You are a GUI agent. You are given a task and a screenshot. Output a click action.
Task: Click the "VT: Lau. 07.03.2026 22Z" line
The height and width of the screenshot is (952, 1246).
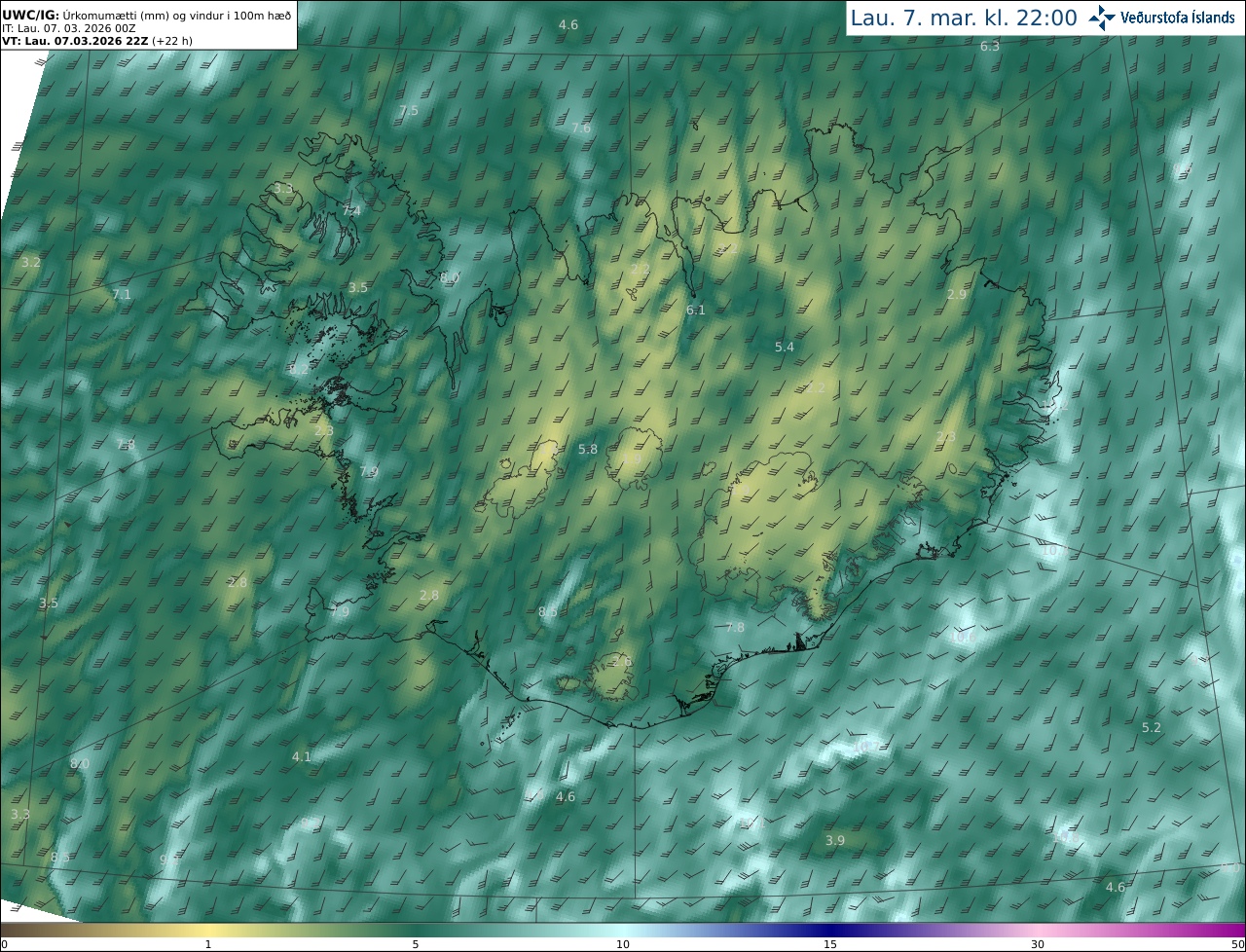pos(75,41)
